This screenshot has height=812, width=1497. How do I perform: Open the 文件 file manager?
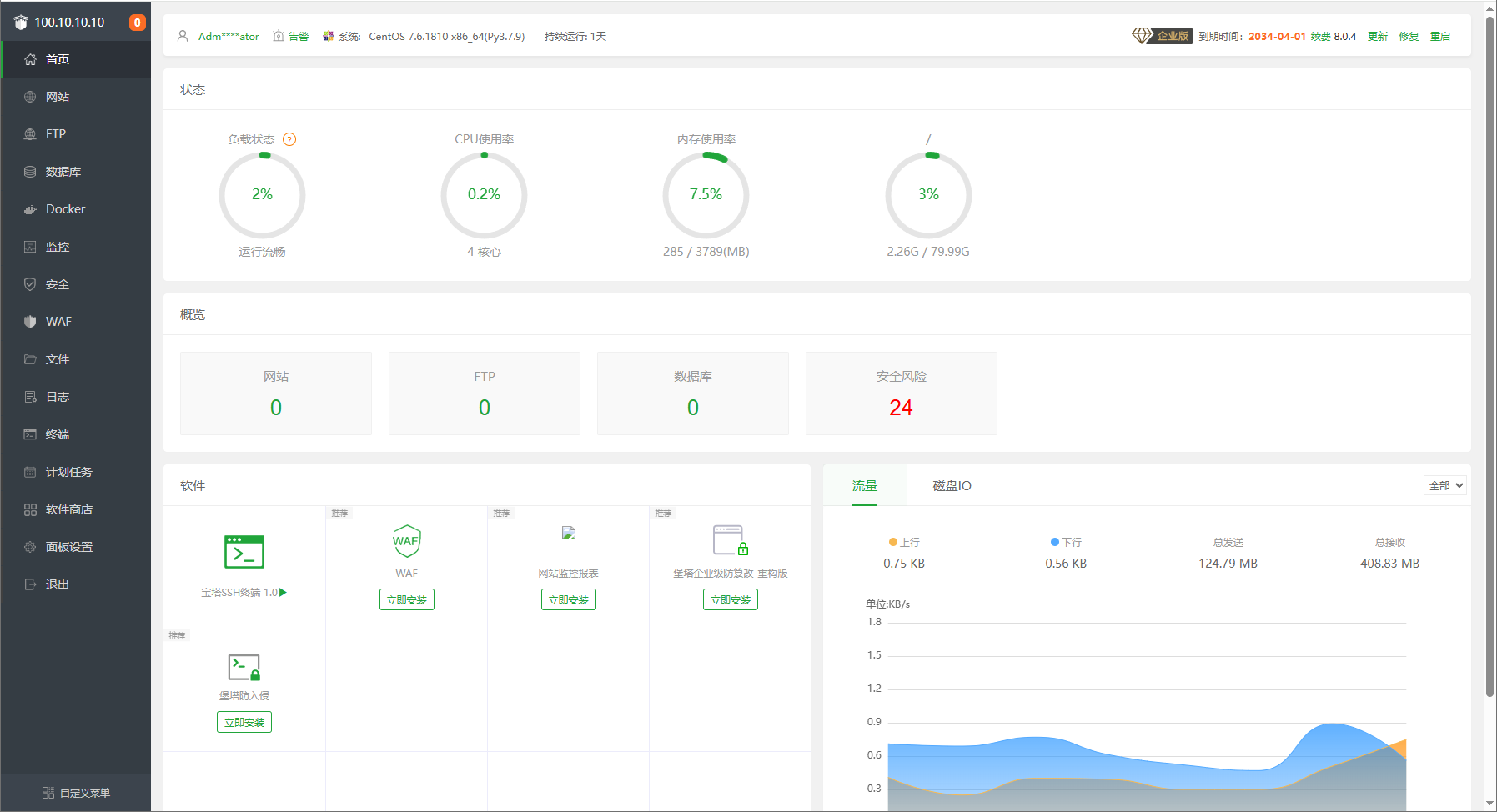(x=57, y=358)
